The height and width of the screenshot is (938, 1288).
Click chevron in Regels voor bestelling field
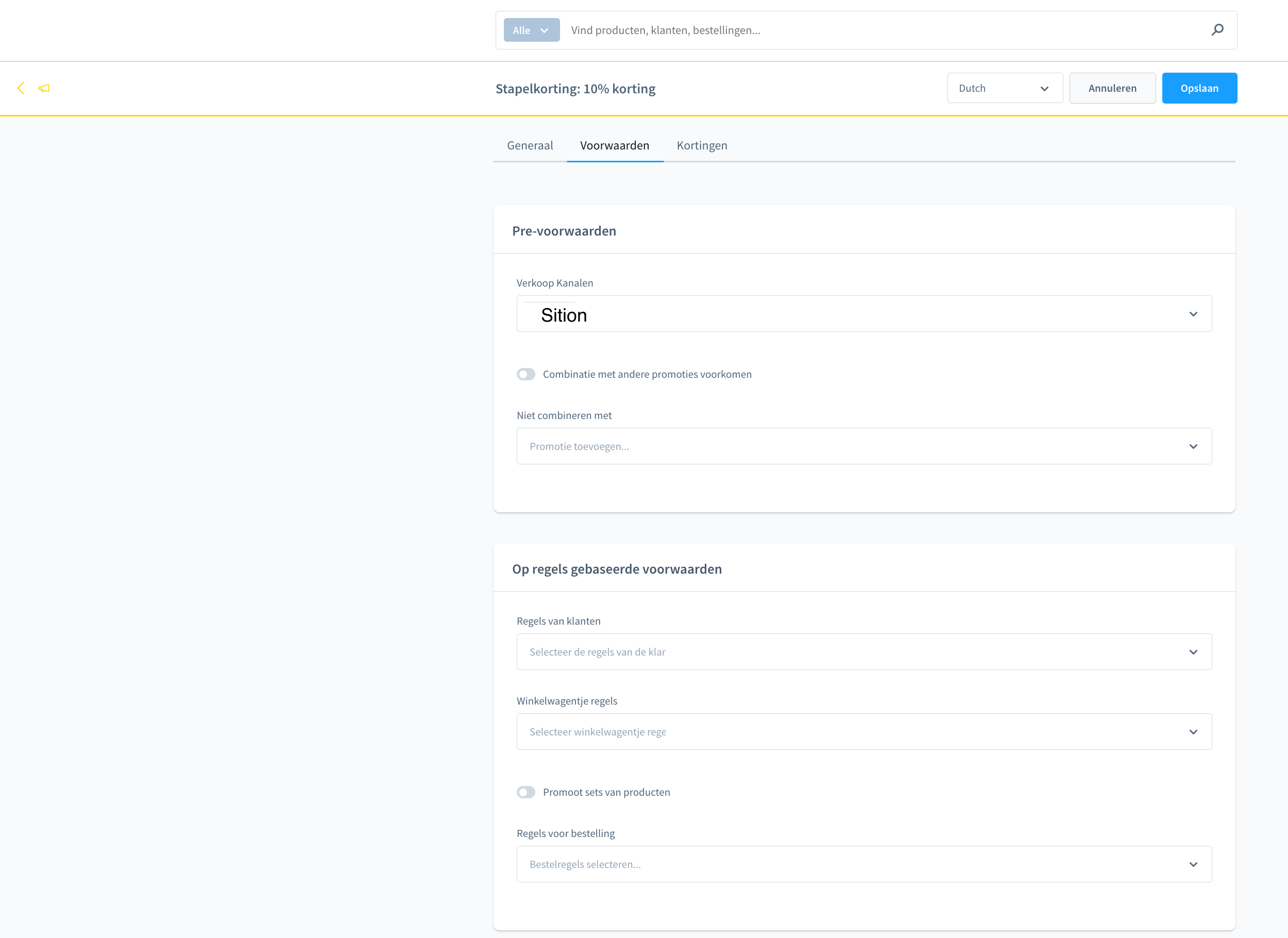(x=1193, y=865)
